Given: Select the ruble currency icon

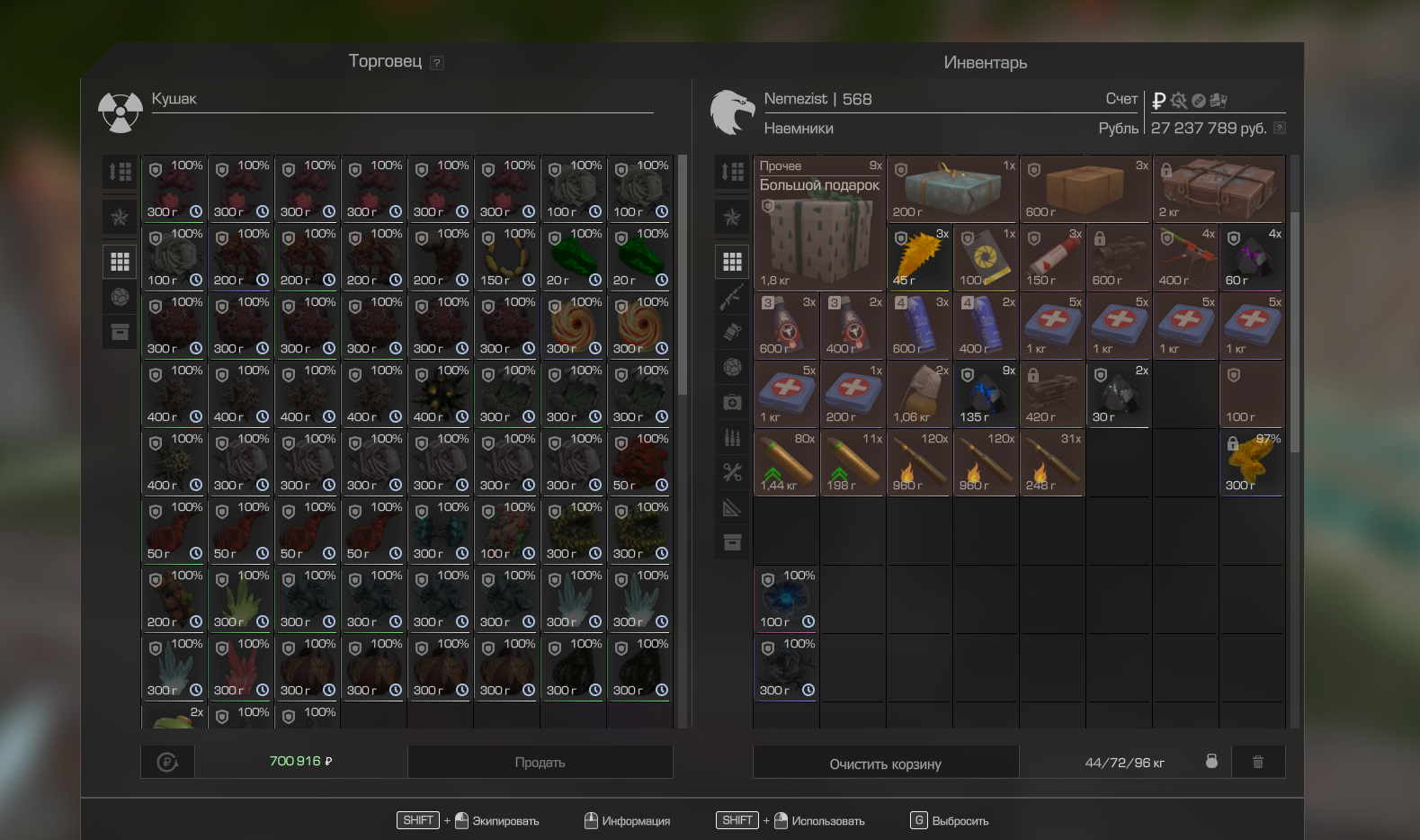Looking at the screenshot, I should [1159, 101].
